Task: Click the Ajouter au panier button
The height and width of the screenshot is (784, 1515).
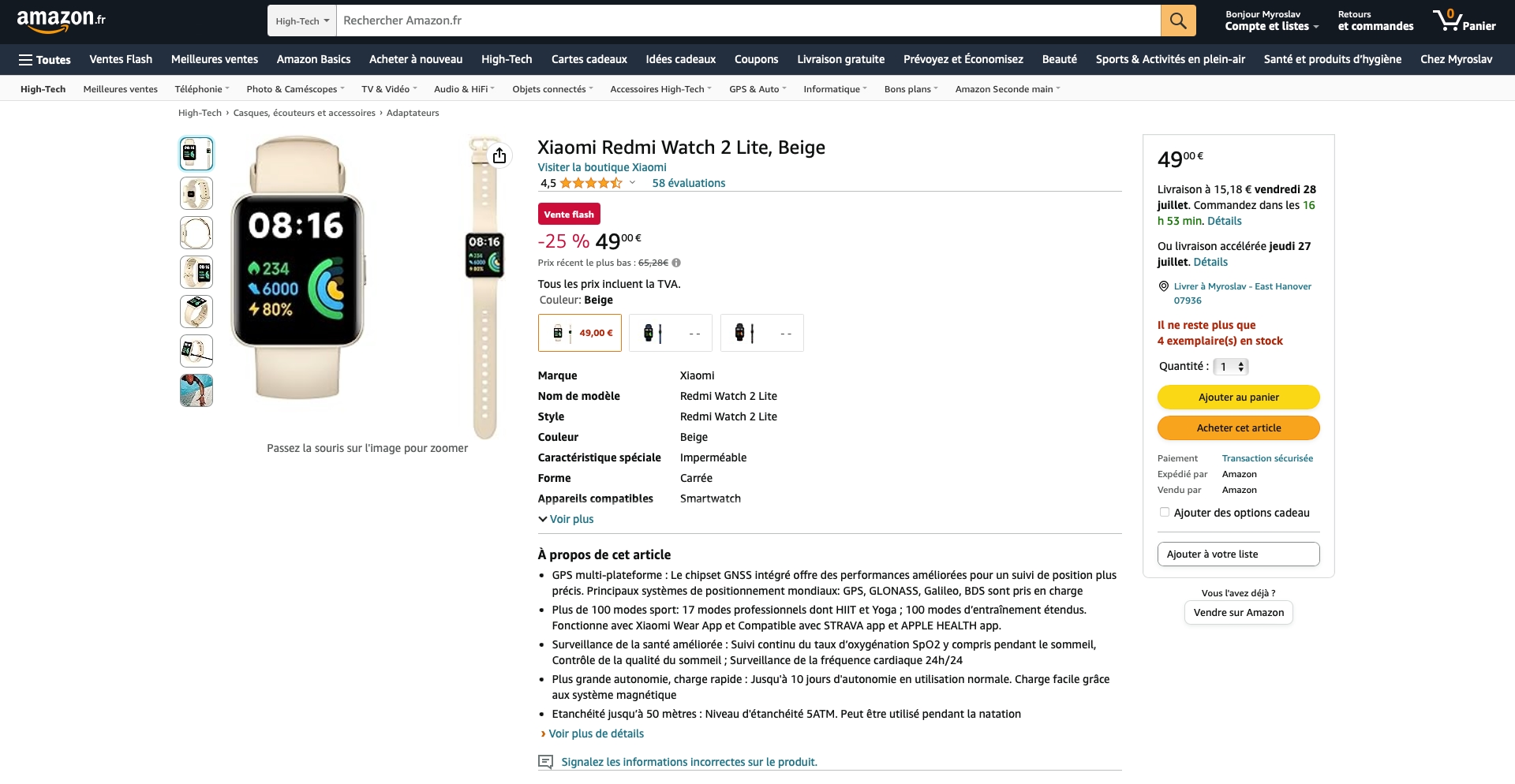Action: point(1239,397)
